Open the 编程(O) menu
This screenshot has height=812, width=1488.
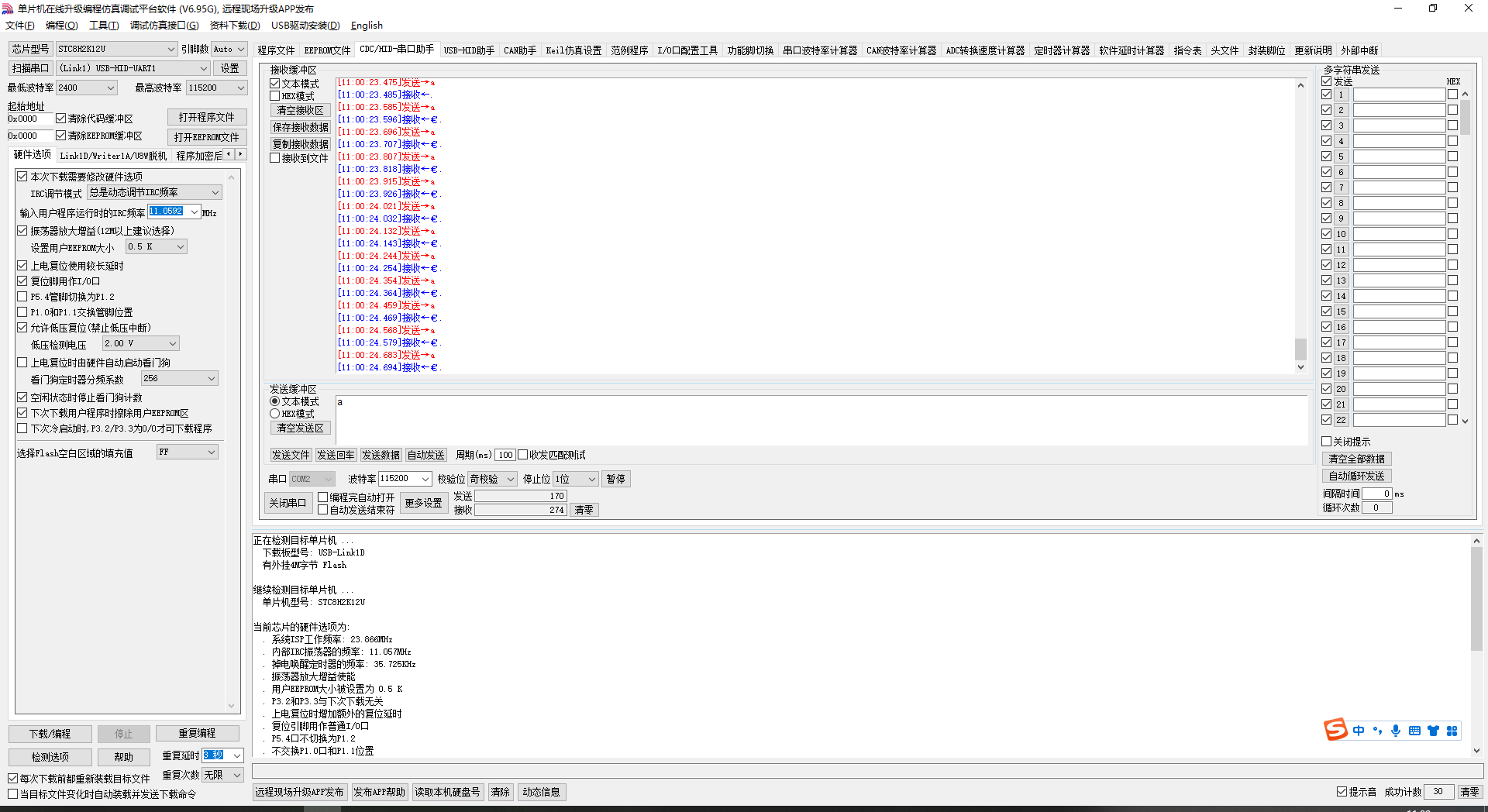pyautogui.click(x=62, y=26)
